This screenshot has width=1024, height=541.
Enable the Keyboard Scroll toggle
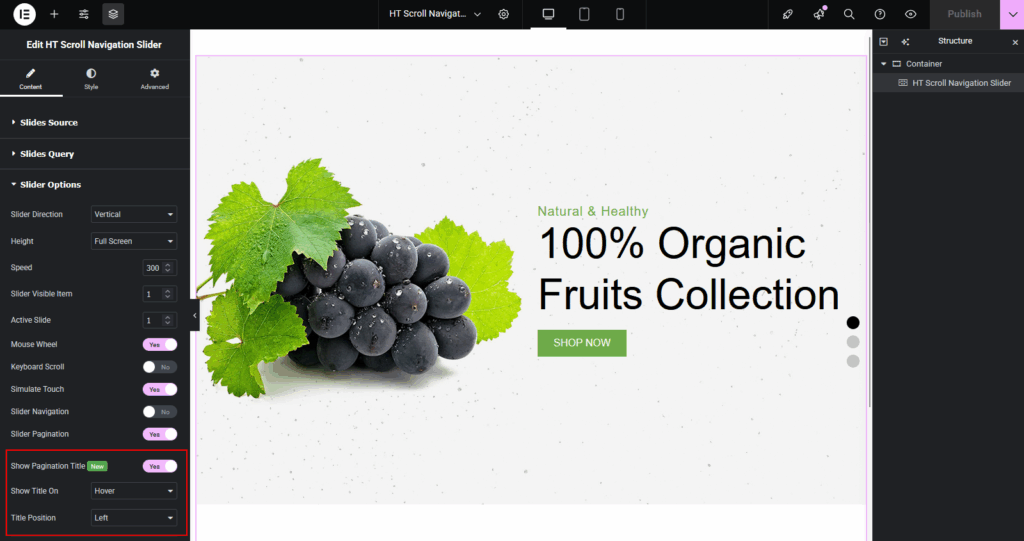tap(160, 367)
